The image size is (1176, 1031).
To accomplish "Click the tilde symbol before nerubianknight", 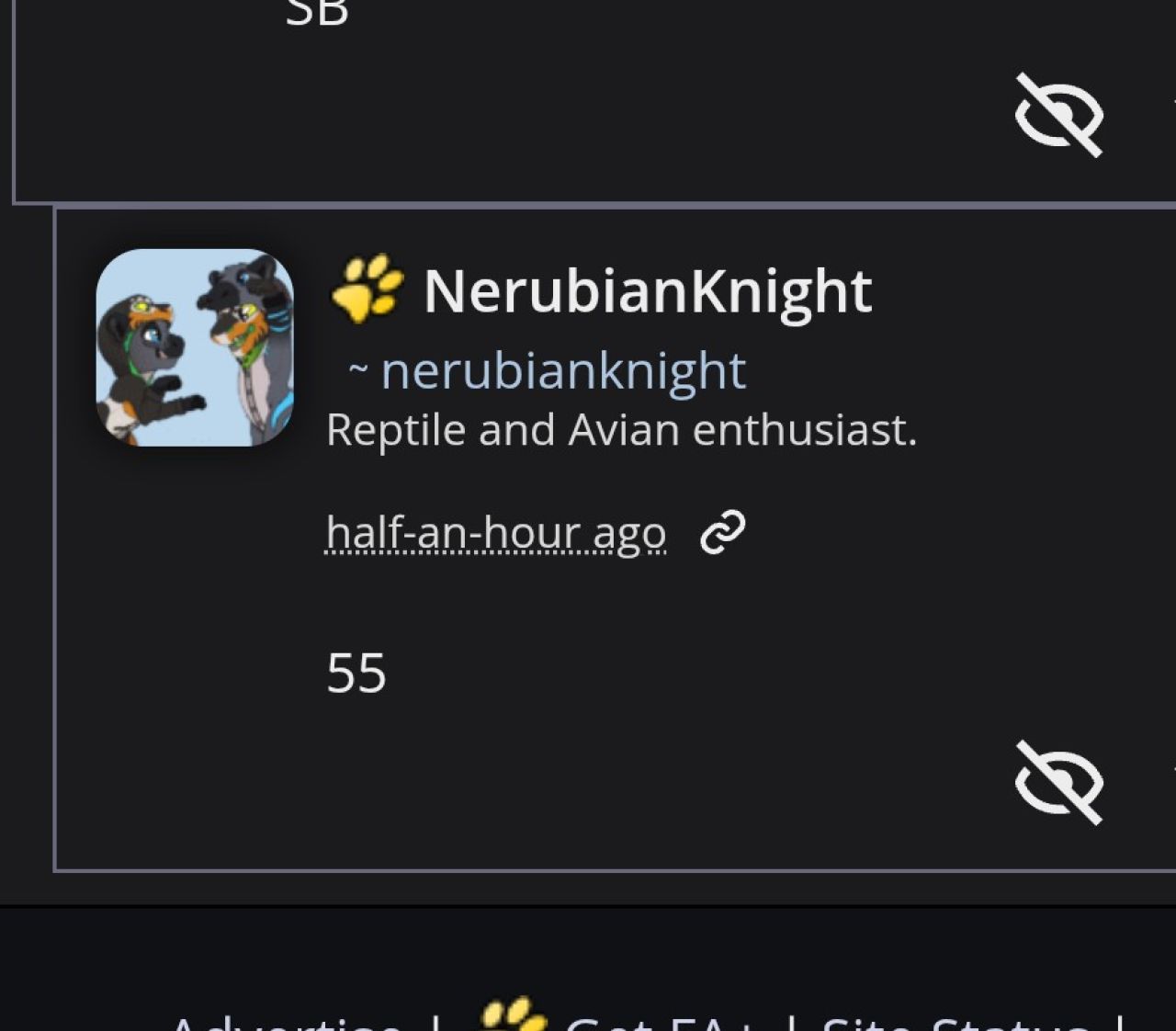I will [358, 370].
